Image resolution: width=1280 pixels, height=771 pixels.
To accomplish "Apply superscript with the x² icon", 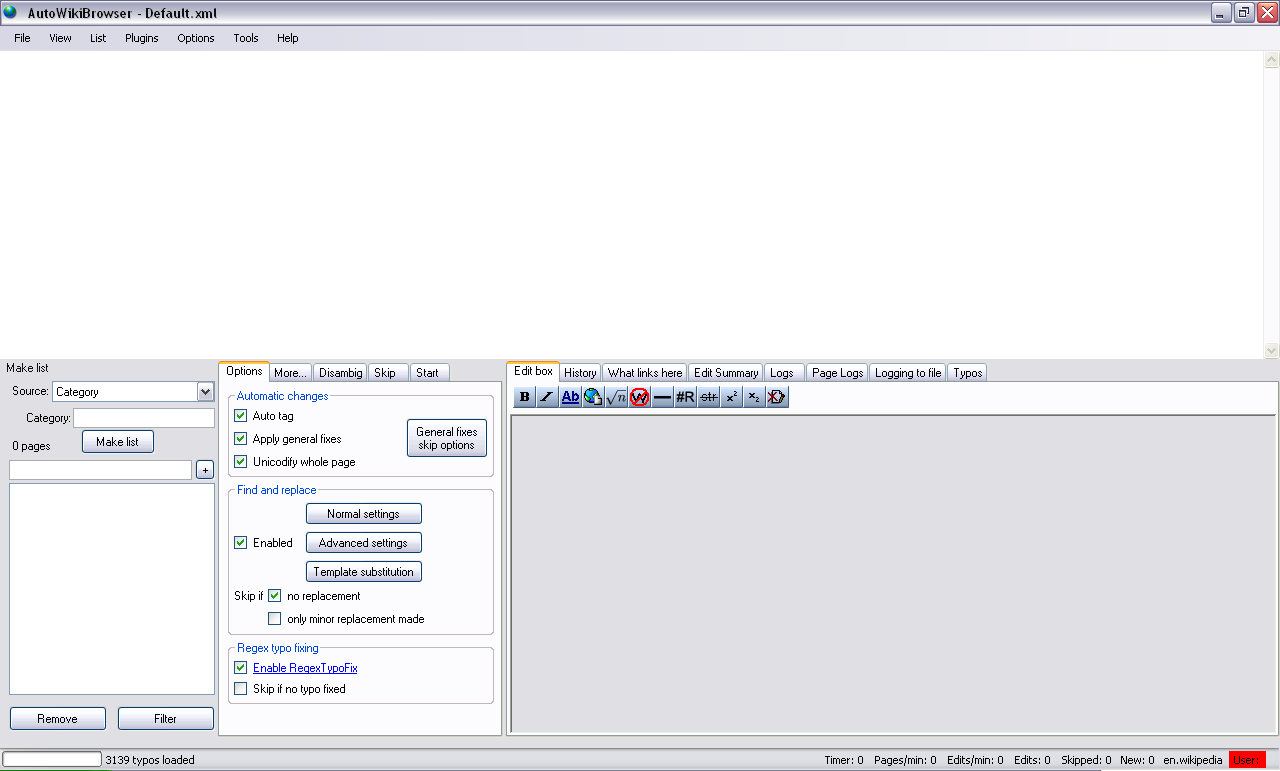I will click(731, 397).
